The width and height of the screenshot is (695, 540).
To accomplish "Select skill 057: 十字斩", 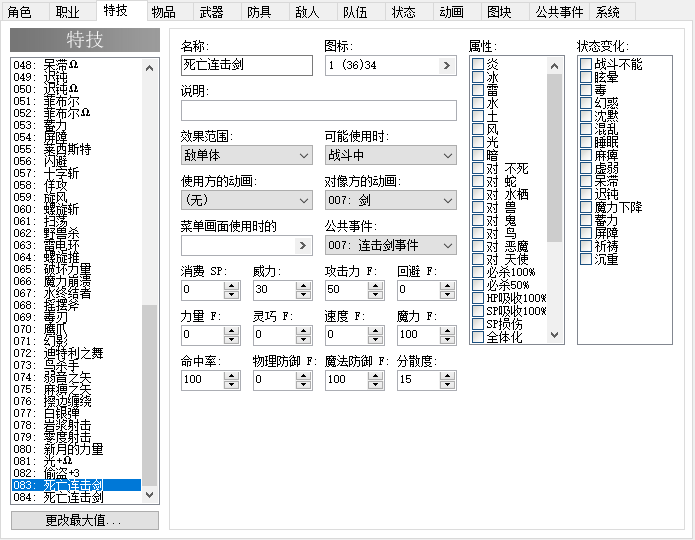I will (x=76, y=173).
